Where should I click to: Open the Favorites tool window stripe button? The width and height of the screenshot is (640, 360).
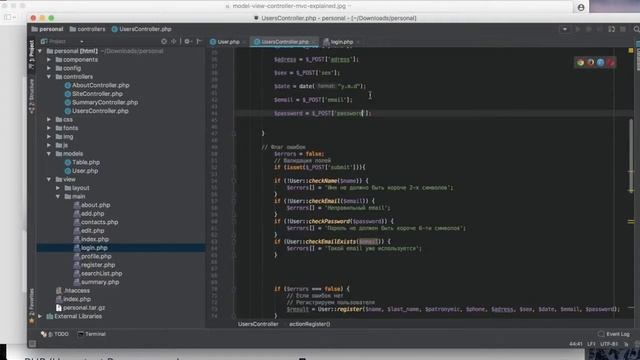click(32, 306)
